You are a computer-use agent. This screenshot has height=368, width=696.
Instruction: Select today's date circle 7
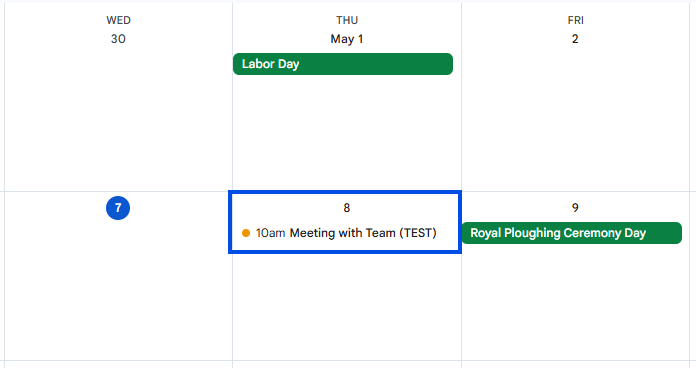118,208
